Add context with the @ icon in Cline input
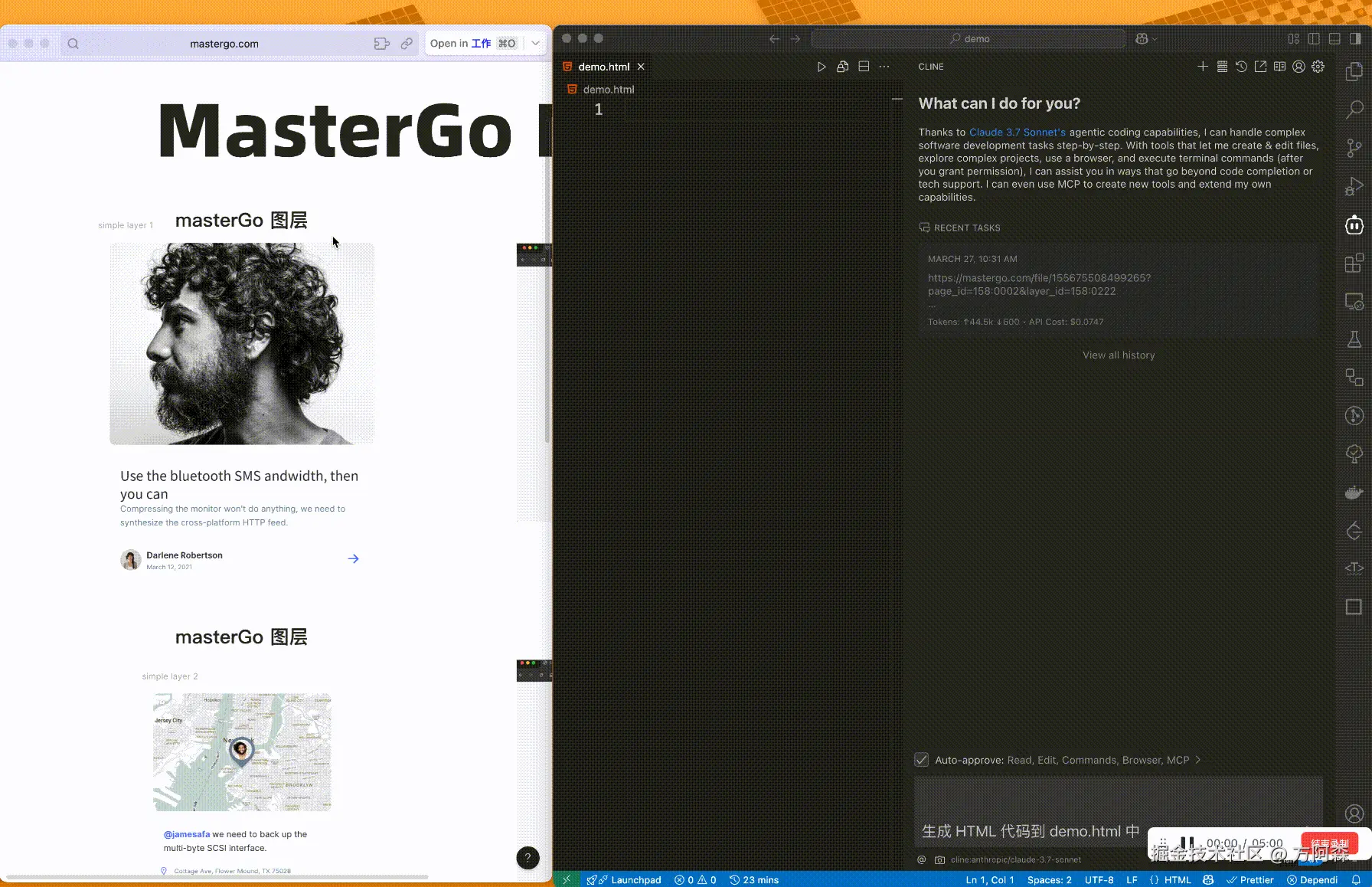Image resolution: width=1372 pixels, height=887 pixels. coord(922,859)
